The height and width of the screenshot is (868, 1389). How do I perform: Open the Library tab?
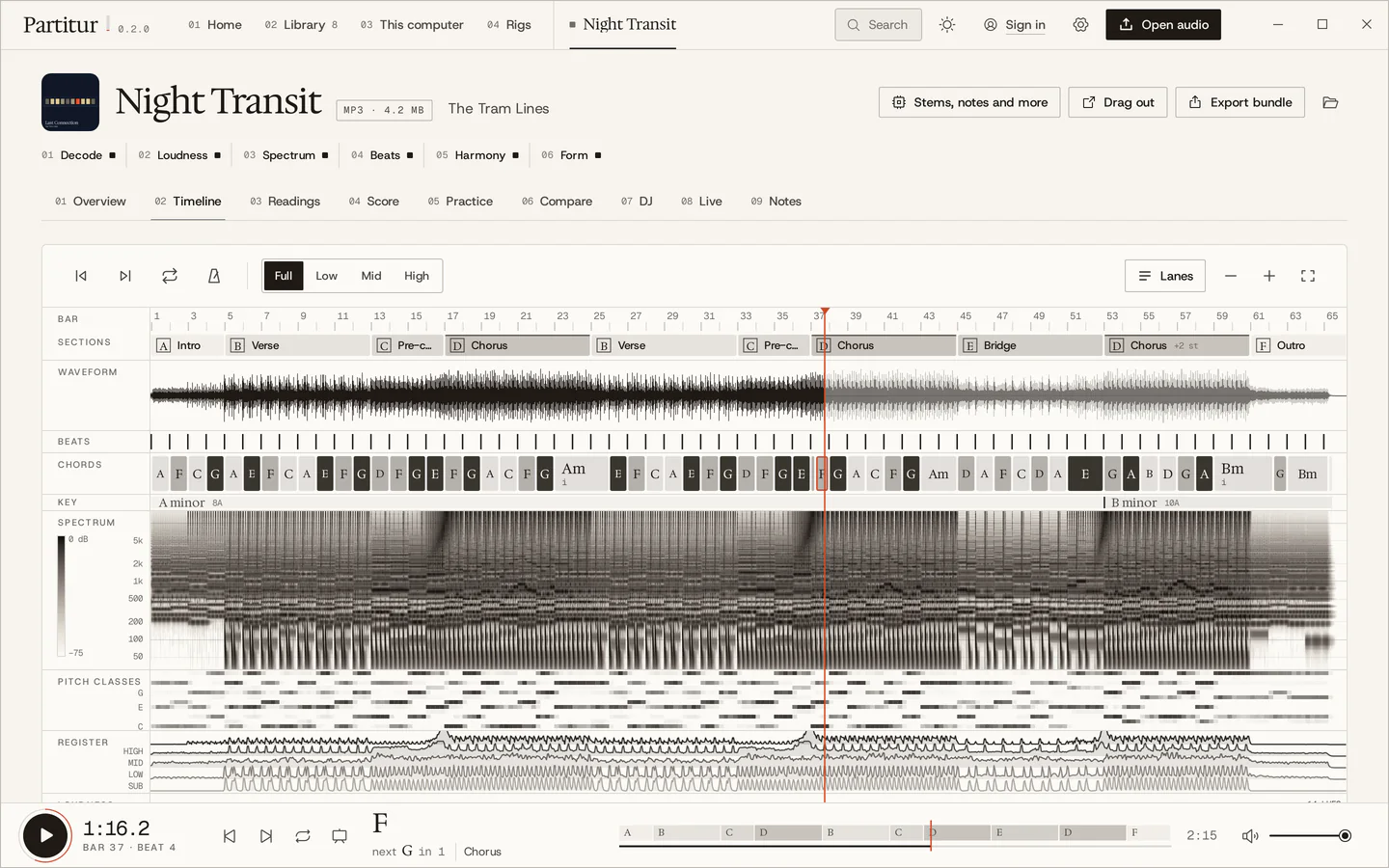(x=301, y=25)
